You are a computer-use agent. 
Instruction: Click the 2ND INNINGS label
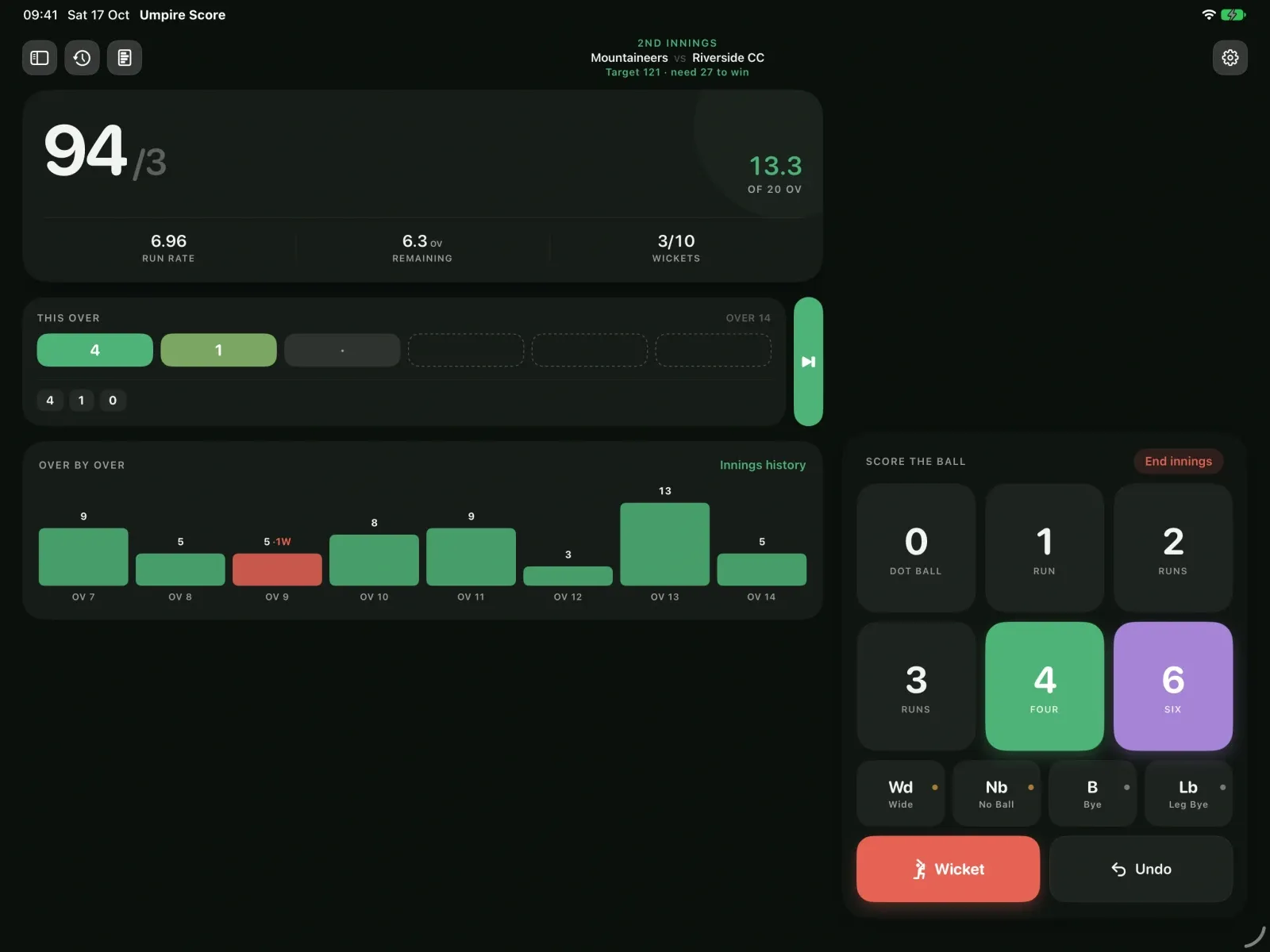[x=677, y=43]
